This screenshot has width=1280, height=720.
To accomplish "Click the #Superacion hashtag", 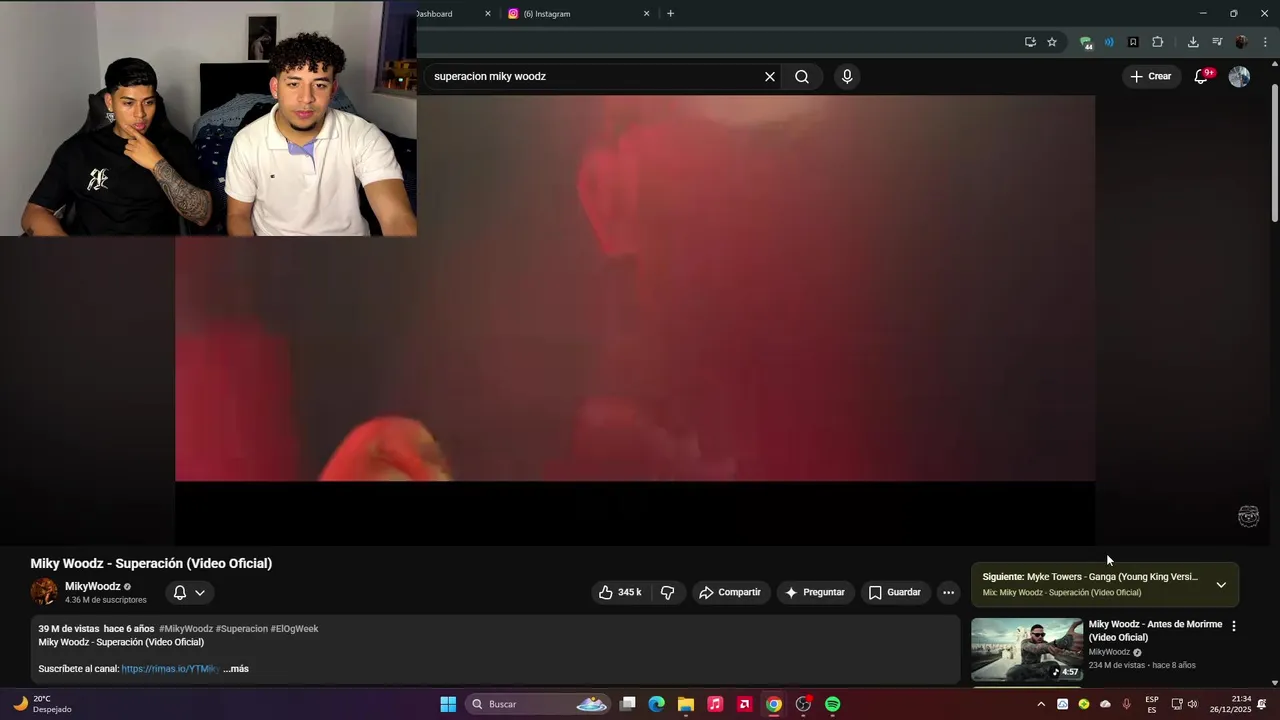I will tap(242, 629).
